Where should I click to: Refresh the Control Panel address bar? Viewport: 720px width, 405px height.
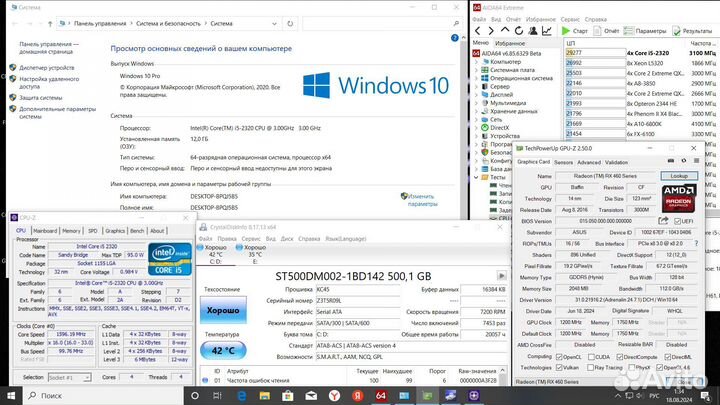click(x=290, y=23)
